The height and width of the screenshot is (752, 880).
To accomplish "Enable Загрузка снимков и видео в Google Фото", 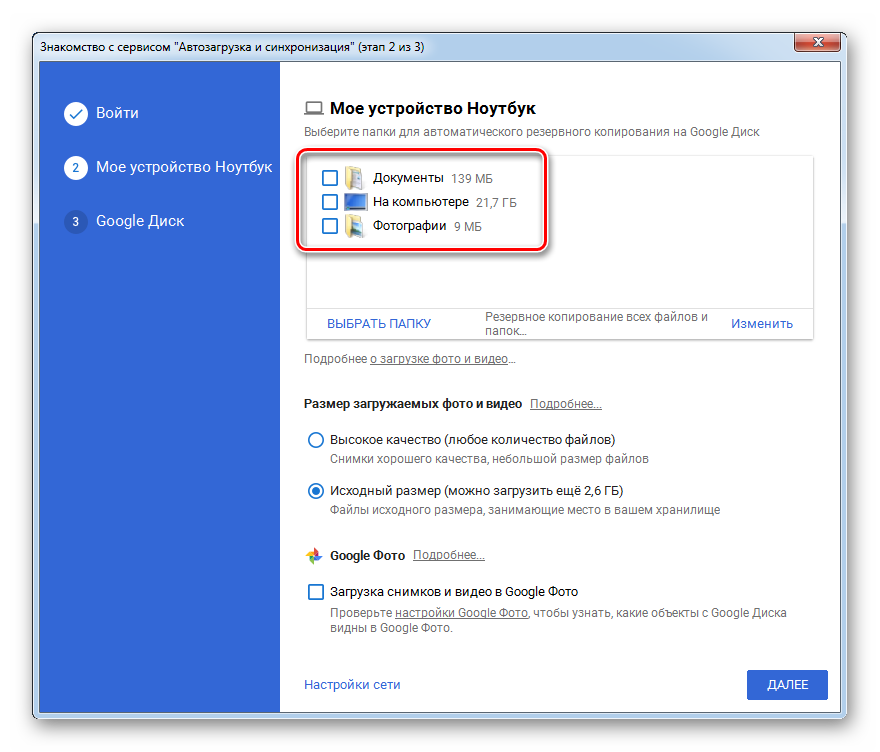I will [316, 592].
